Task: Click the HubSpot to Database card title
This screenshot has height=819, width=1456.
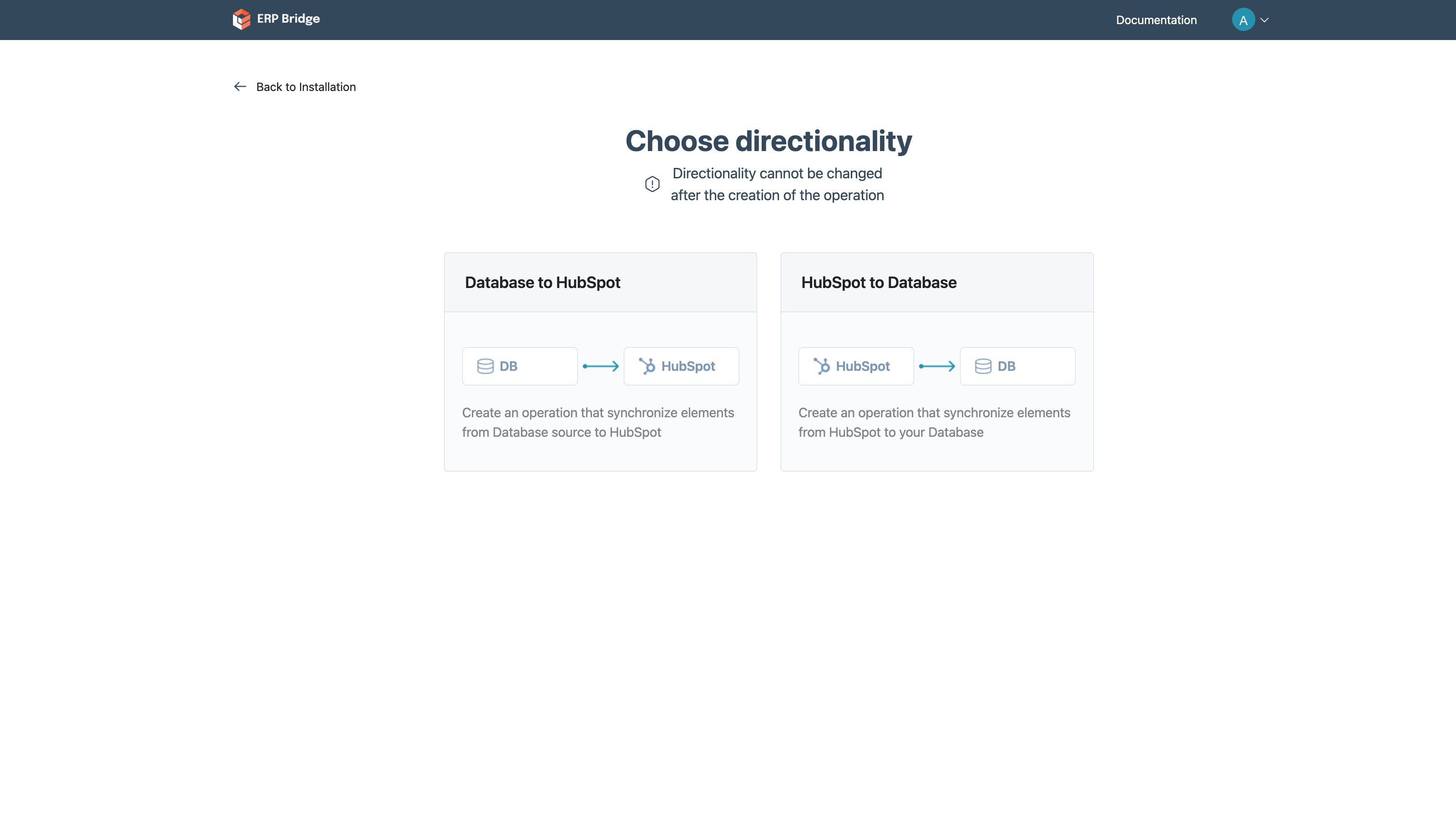Action: click(x=878, y=283)
